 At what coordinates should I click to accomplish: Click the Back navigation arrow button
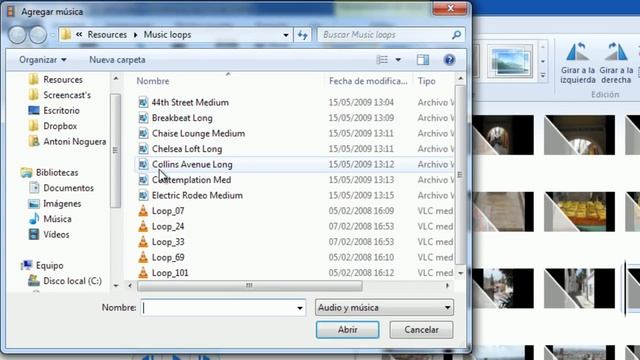(18, 35)
